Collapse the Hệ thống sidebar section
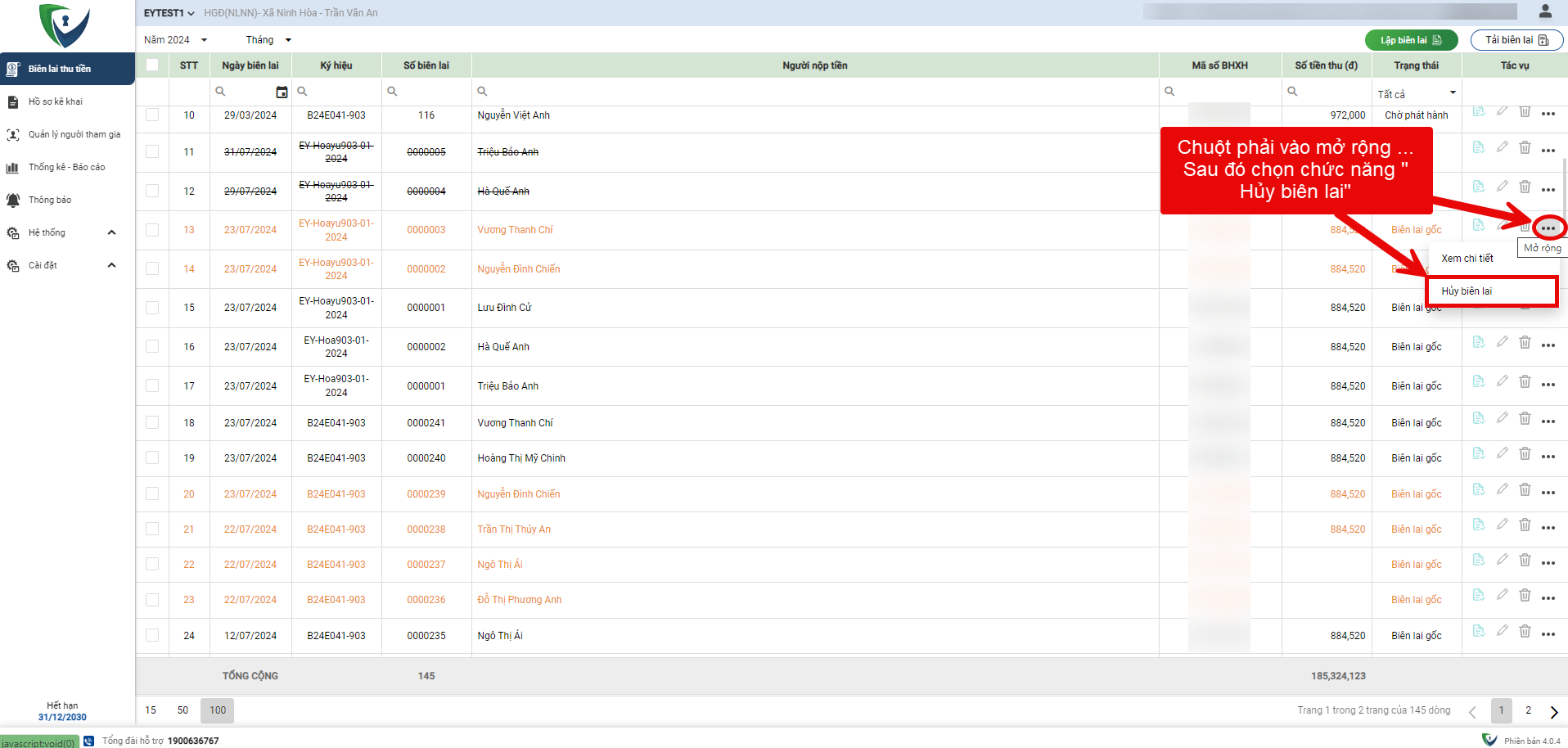Screen dimensions: 1568x748 [111, 232]
